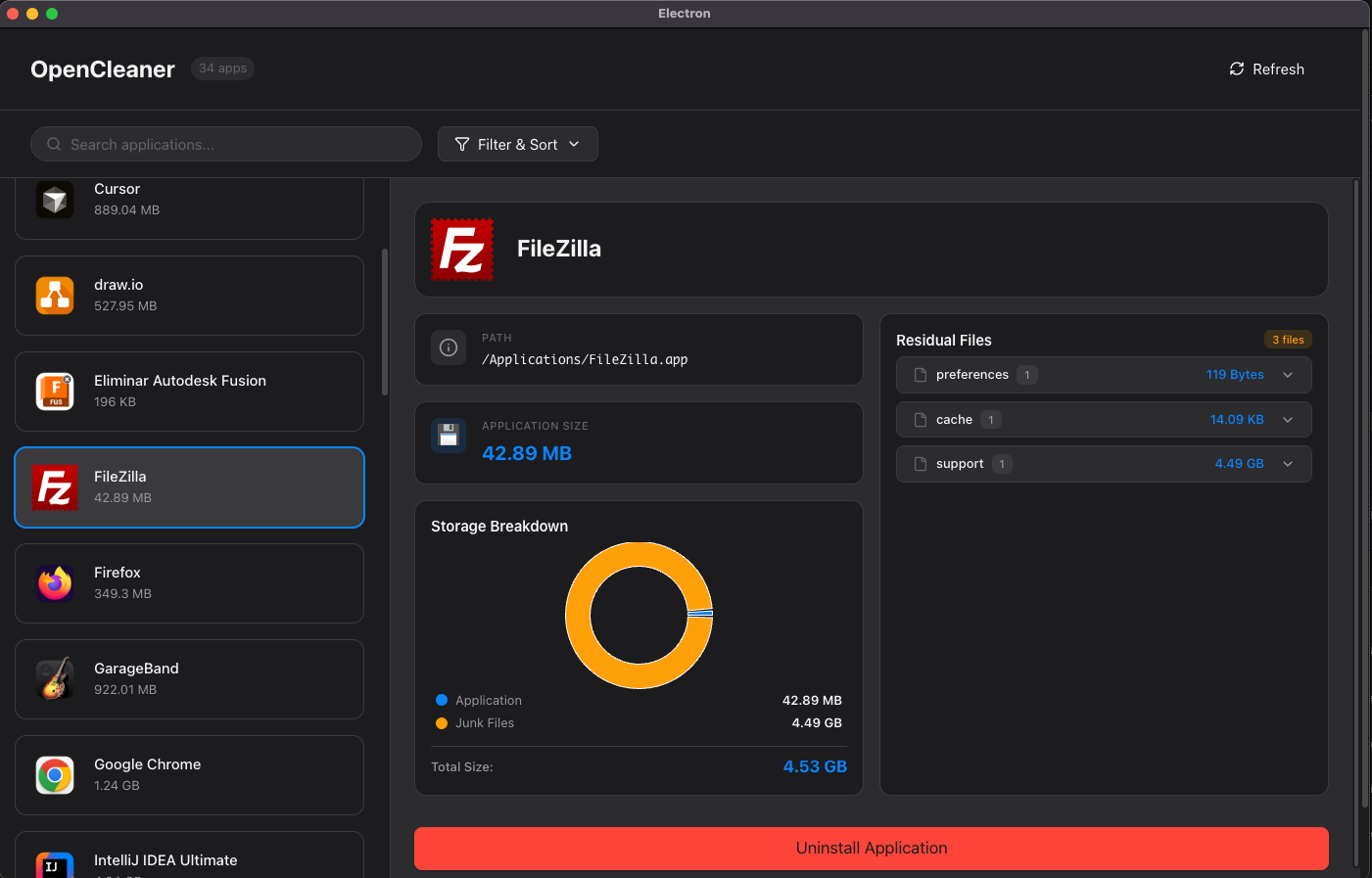Refresh the applications list
The height and width of the screenshot is (878, 1372).
(1266, 69)
